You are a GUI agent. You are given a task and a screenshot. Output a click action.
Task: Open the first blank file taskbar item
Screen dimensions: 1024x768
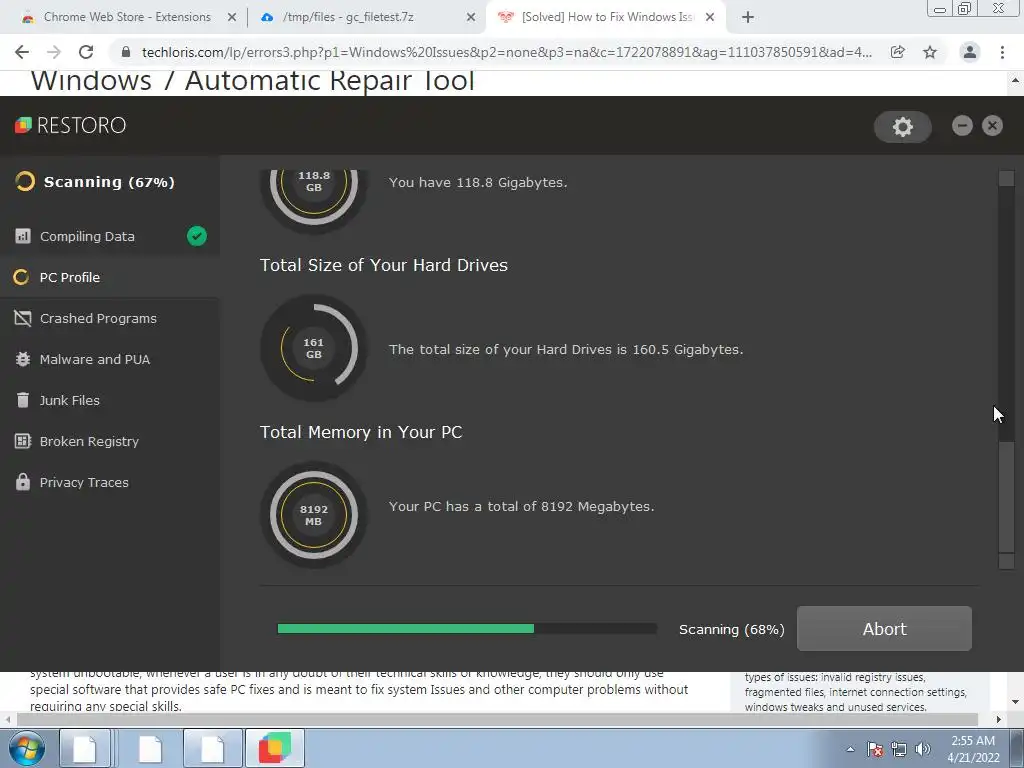pyautogui.click(x=84, y=748)
